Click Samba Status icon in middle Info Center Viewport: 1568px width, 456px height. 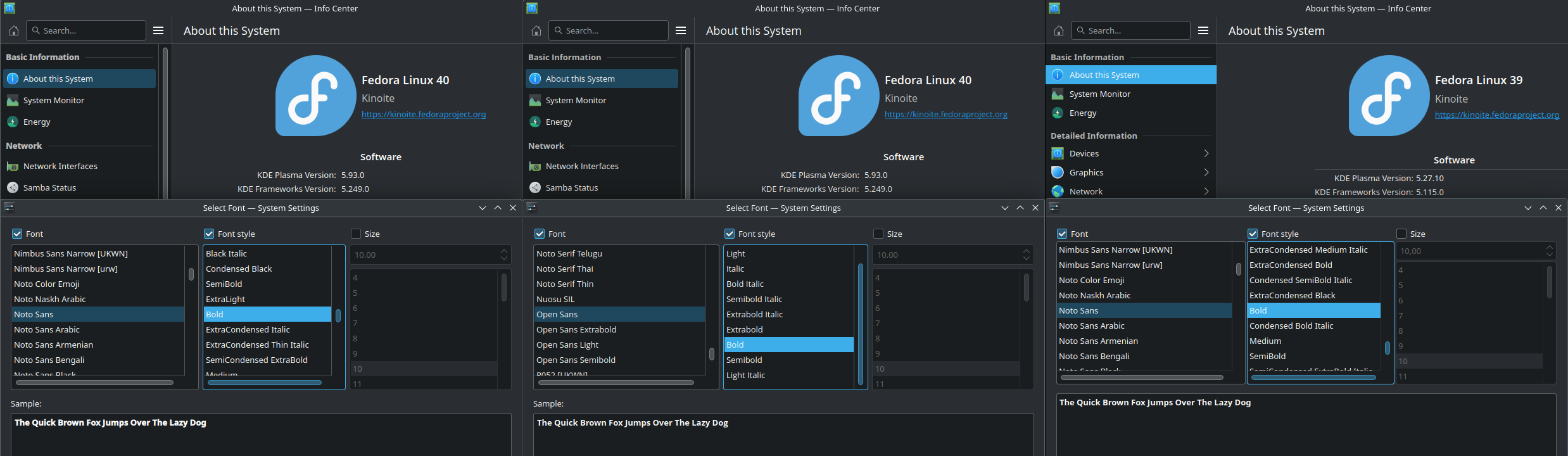pyautogui.click(x=535, y=187)
